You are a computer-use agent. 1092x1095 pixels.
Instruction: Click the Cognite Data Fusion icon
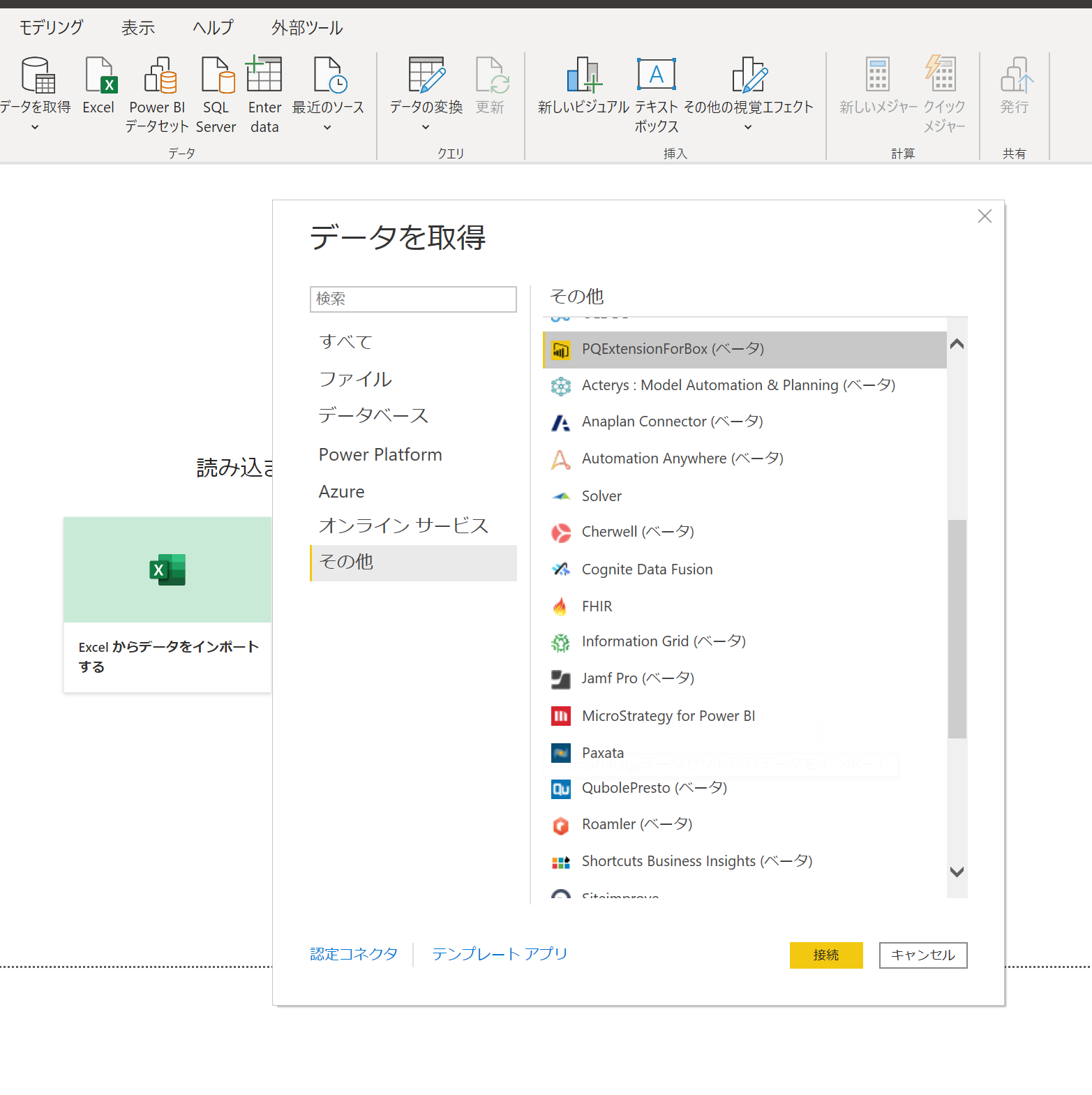(560, 569)
